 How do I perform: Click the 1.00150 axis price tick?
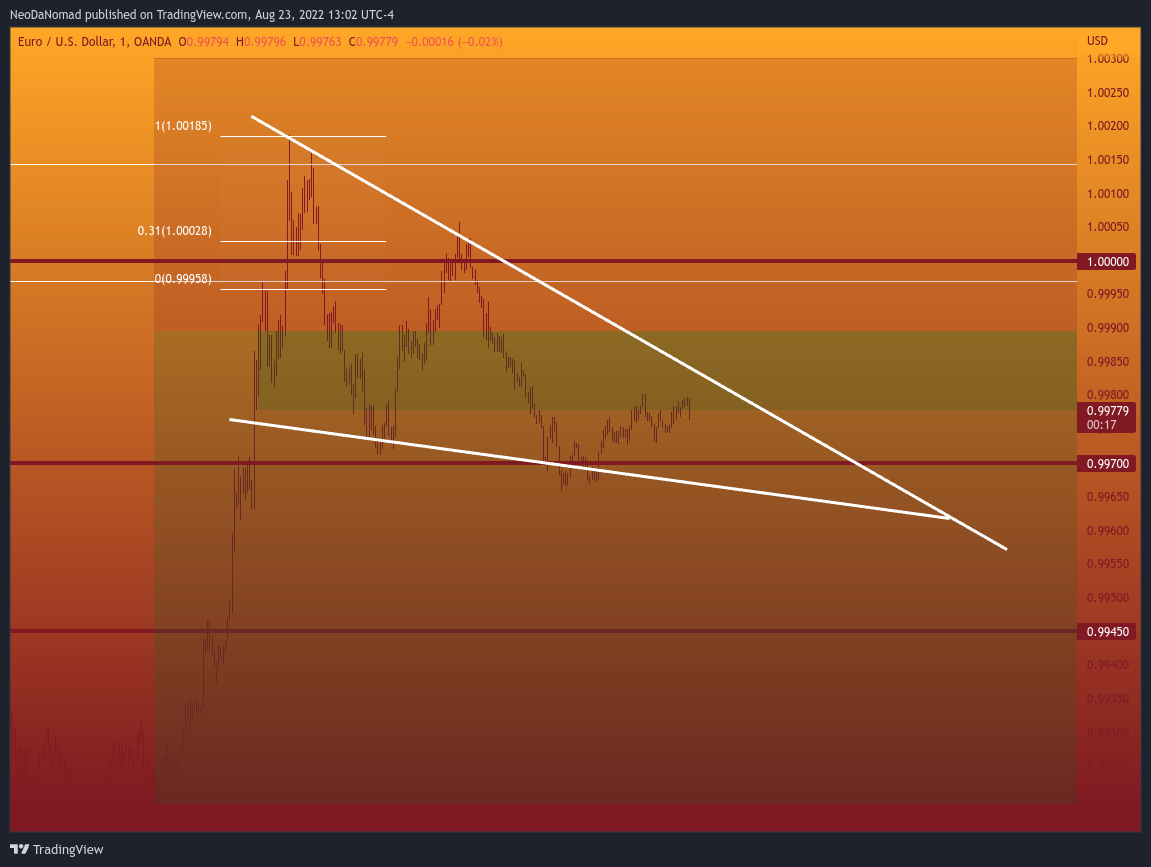pos(1108,159)
